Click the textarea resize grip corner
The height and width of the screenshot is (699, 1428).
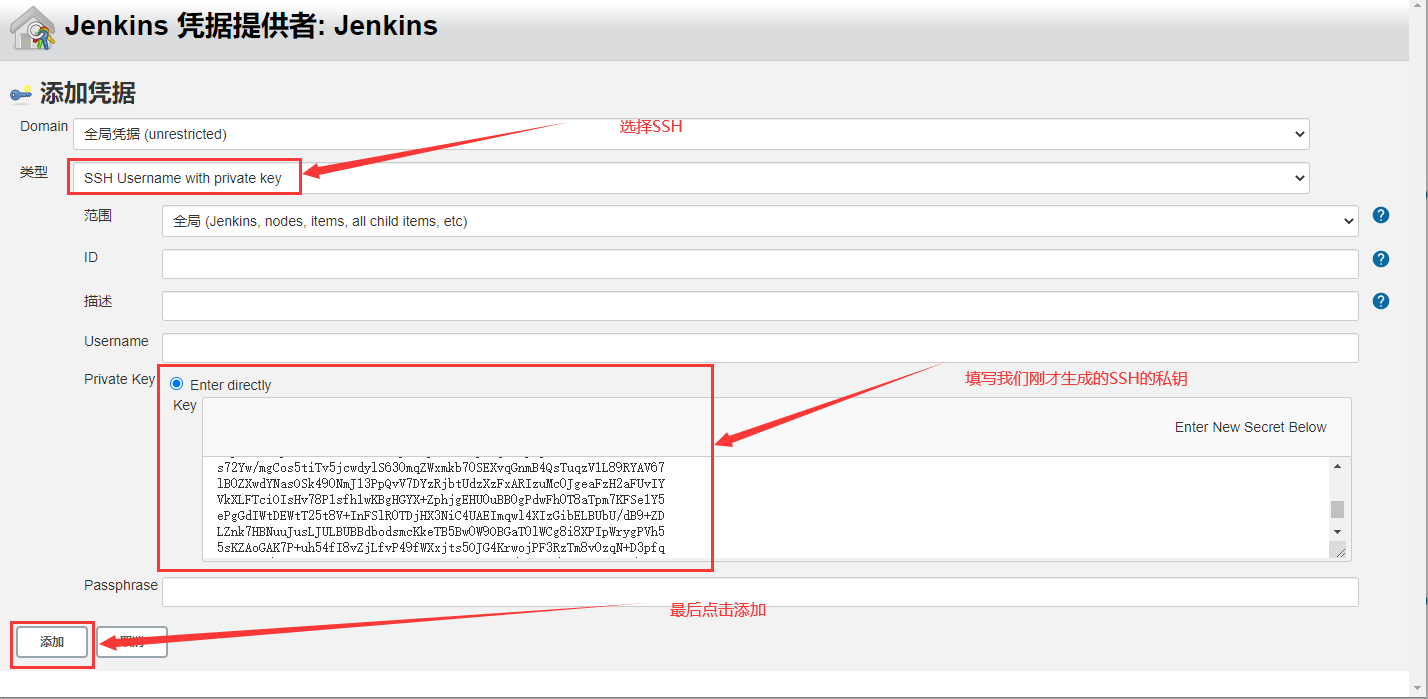1339,550
